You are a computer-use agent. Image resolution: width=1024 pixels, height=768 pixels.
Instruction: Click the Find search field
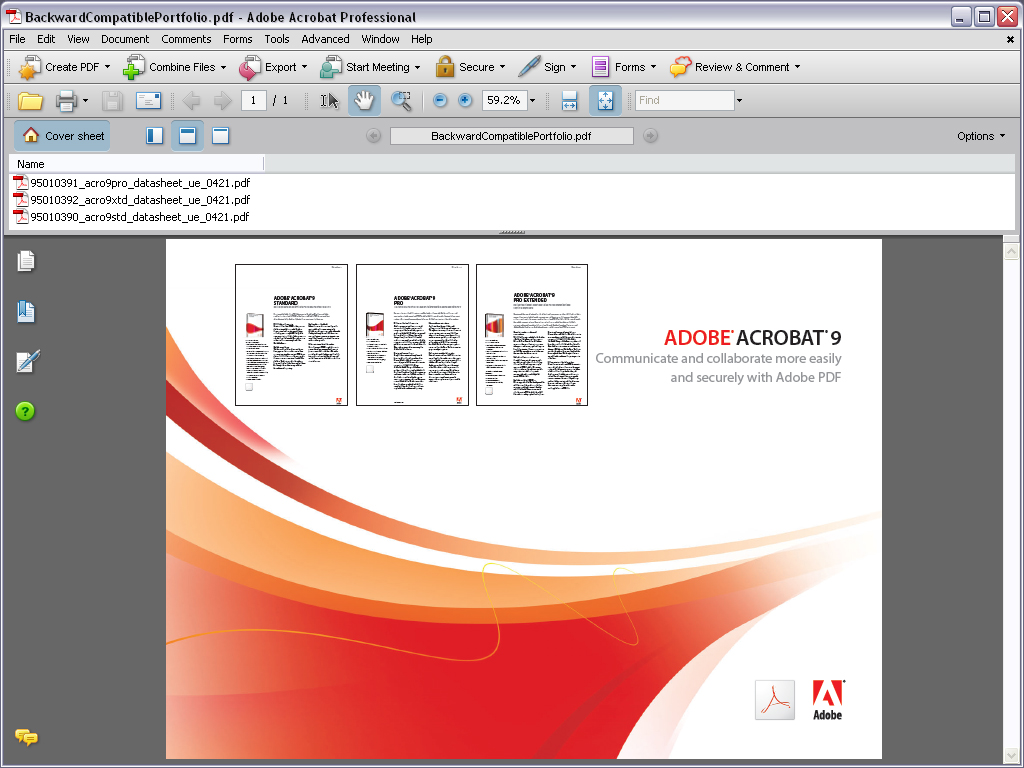684,100
